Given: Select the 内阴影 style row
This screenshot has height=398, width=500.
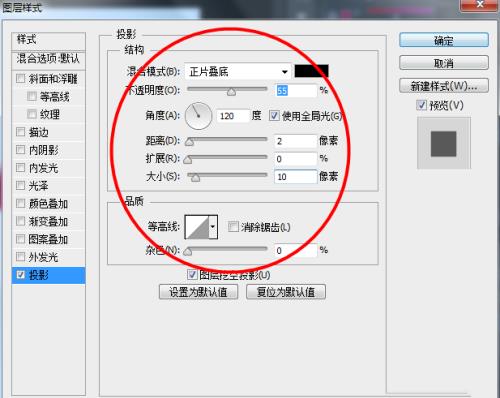Looking at the screenshot, I should tap(48, 150).
